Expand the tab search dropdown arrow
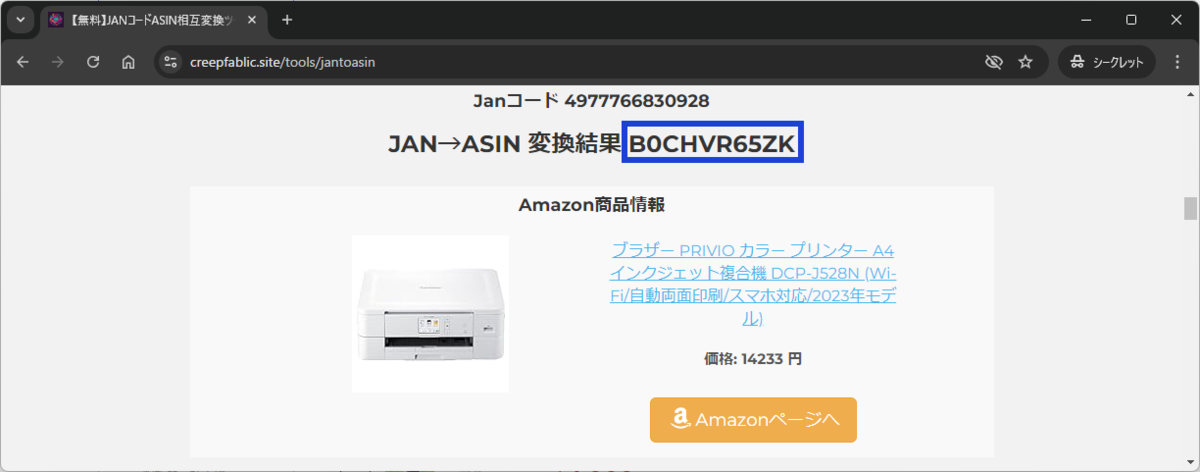This screenshot has width=1200, height=472. [x=20, y=20]
